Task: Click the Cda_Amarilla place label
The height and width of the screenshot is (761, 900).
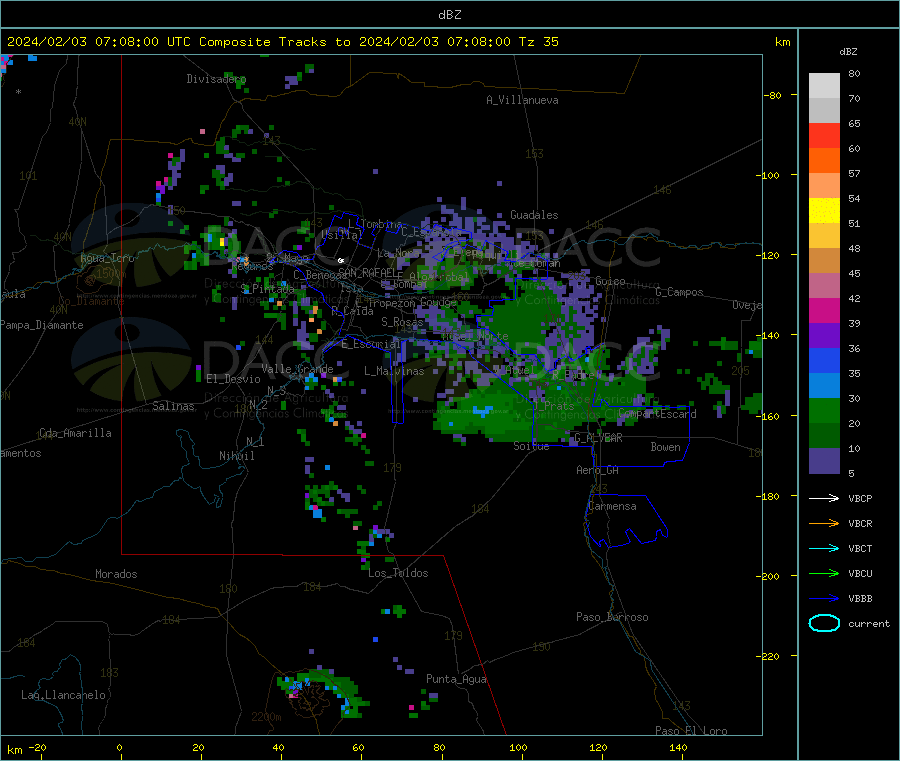Action: 75,433
